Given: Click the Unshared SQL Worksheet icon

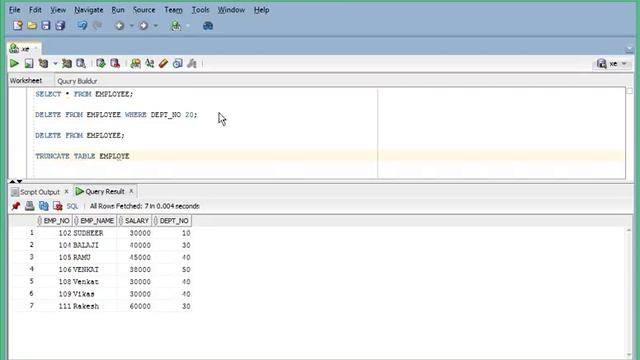Looking at the screenshot, I should pyautogui.click(x=136, y=63).
